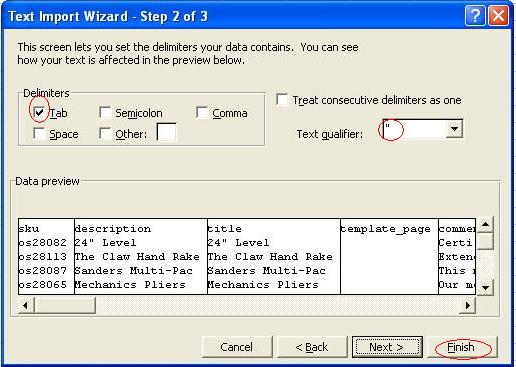The width and height of the screenshot is (516, 367).
Task: Check the Space delimiter option
Action: [39, 134]
